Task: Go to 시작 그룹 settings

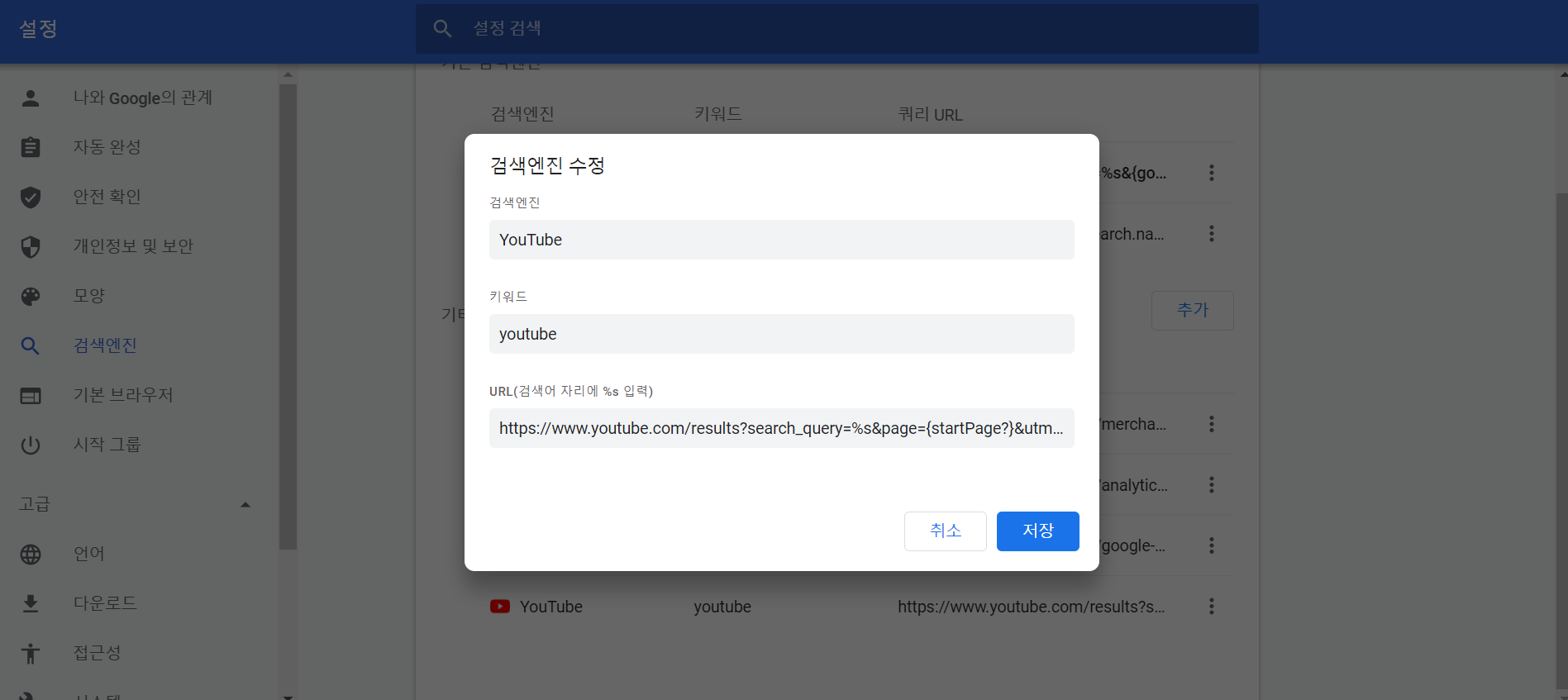Action: [107, 445]
